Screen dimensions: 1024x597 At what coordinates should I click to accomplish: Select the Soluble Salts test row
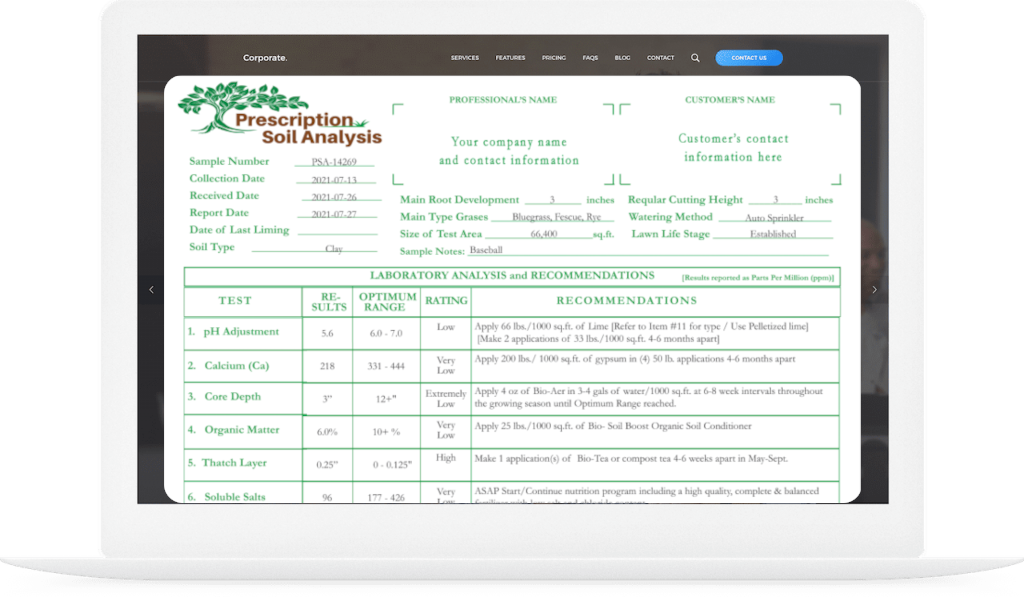[x=512, y=492]
